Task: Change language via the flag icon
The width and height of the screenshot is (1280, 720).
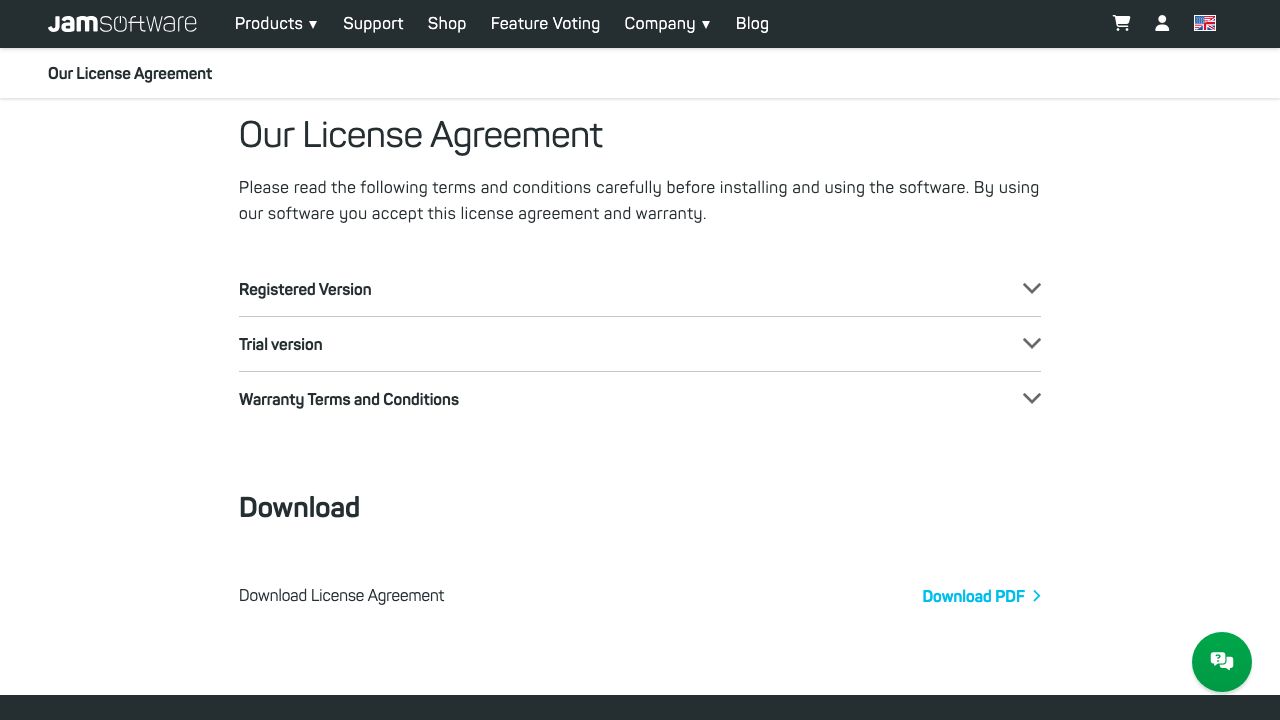Action: (x=1205, y=23)
